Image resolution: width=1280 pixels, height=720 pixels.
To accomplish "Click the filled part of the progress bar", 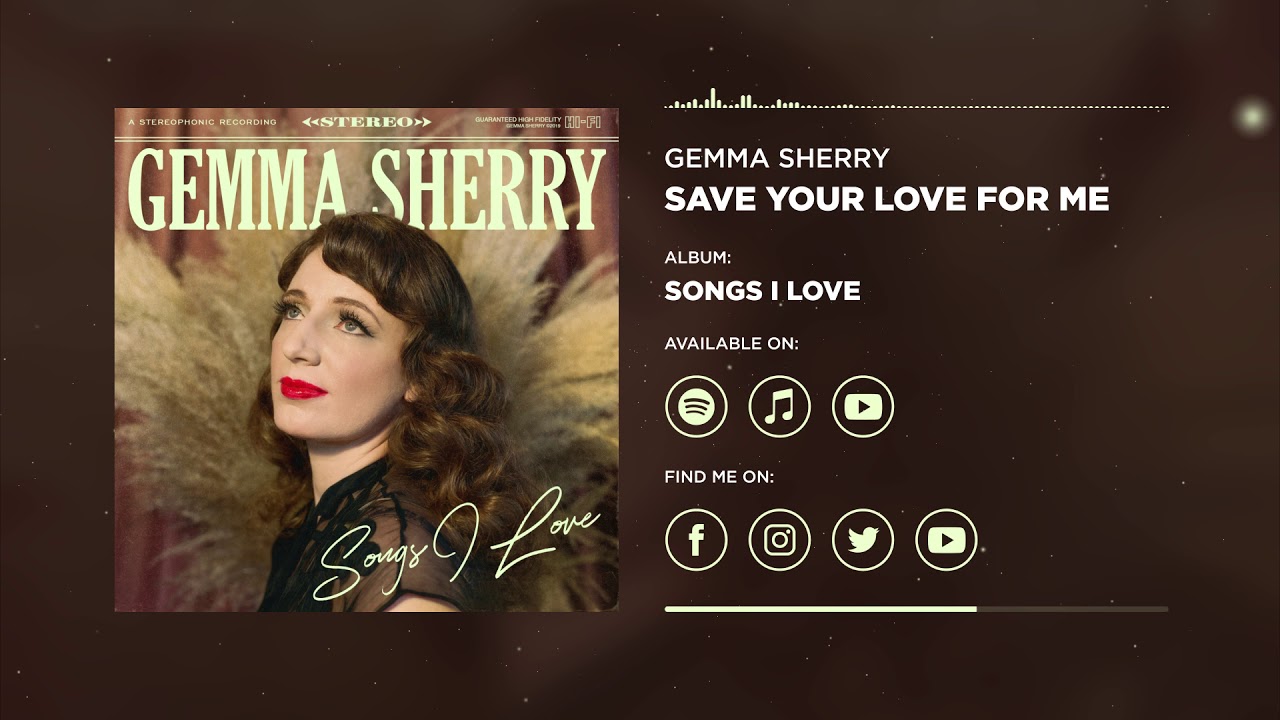I will click(x=820, y=608).
